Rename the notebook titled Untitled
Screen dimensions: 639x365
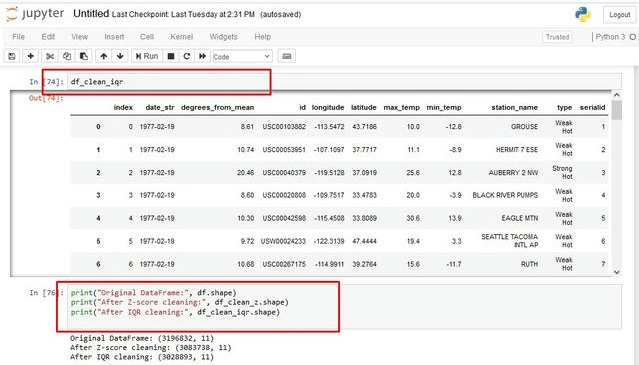[x=91, y=13]
